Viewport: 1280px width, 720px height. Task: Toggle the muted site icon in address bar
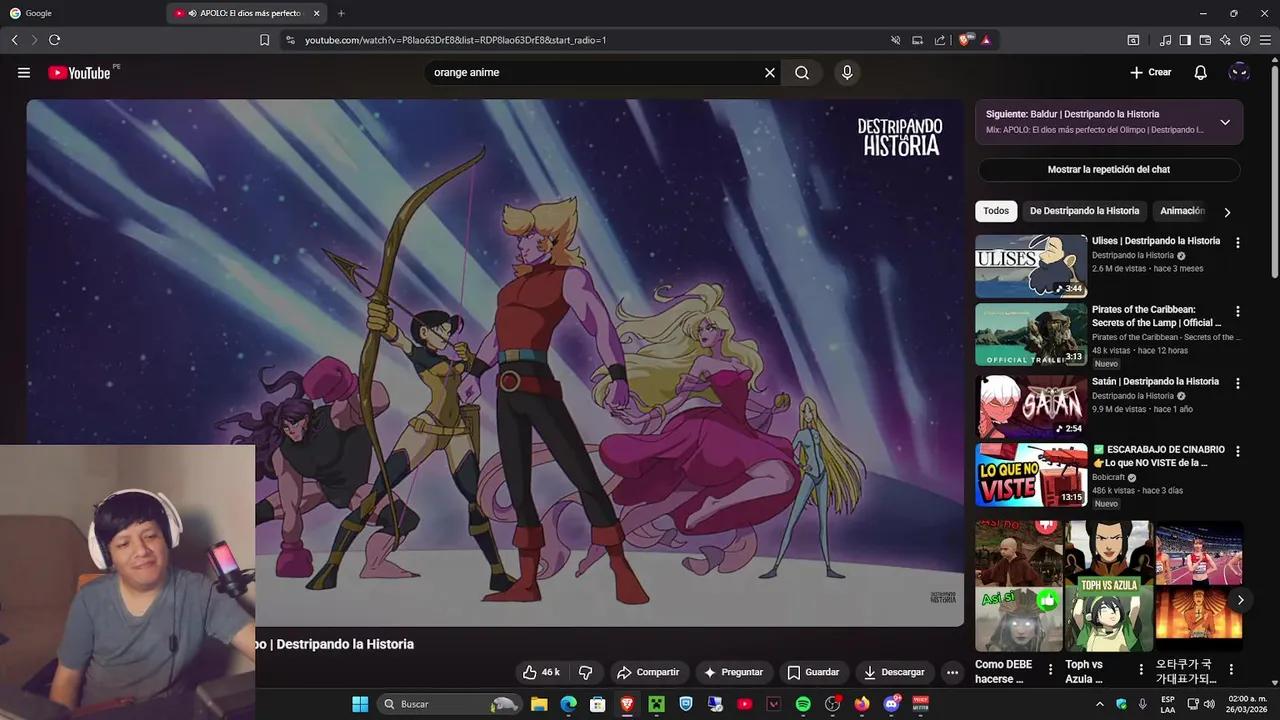[x=896, y=40]
